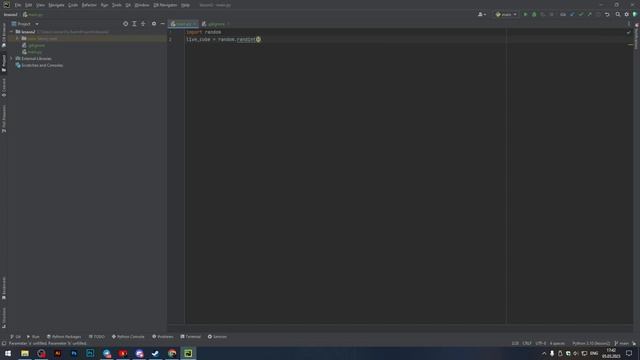Click Git push arrow icon
The height and width of the screenshot is (360, 640).
tap(589, 14)
